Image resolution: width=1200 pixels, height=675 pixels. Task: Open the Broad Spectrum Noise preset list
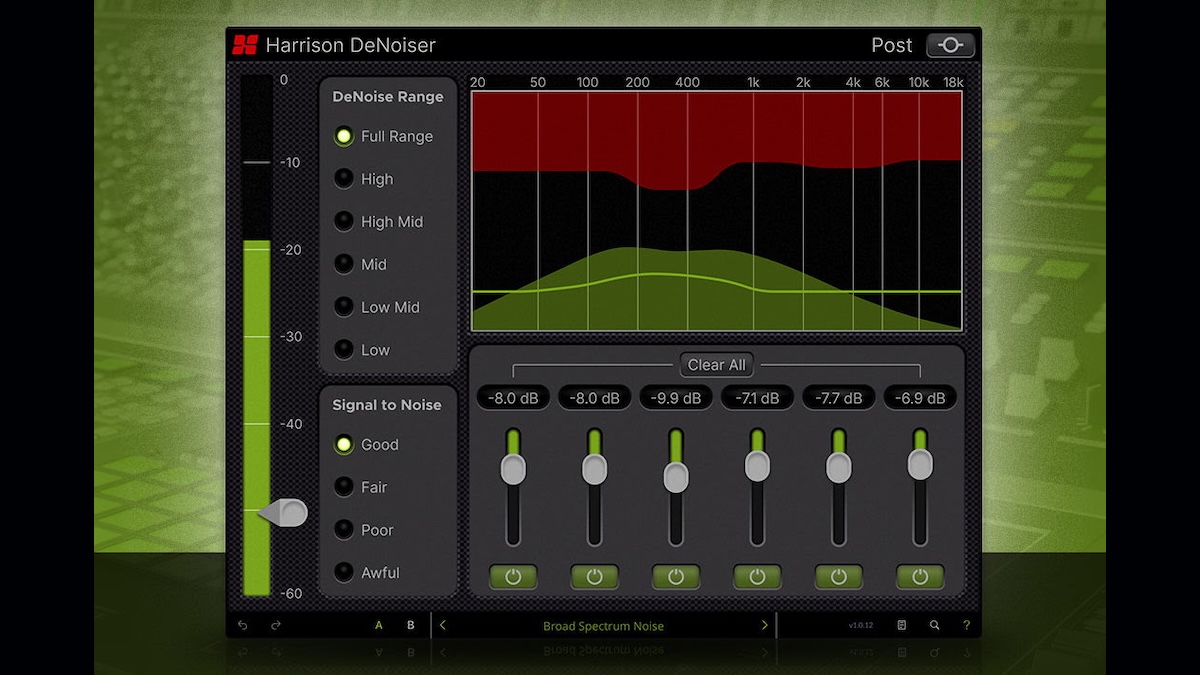(x=603, y=627)
